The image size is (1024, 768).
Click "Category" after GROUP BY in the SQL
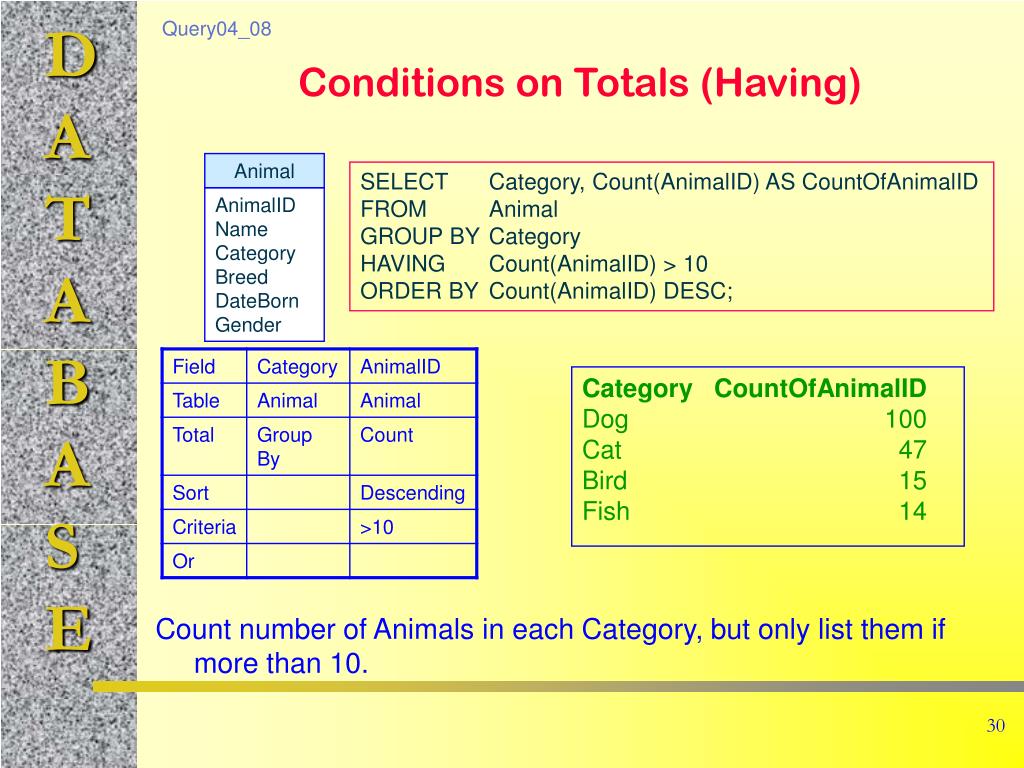[534, 236]
